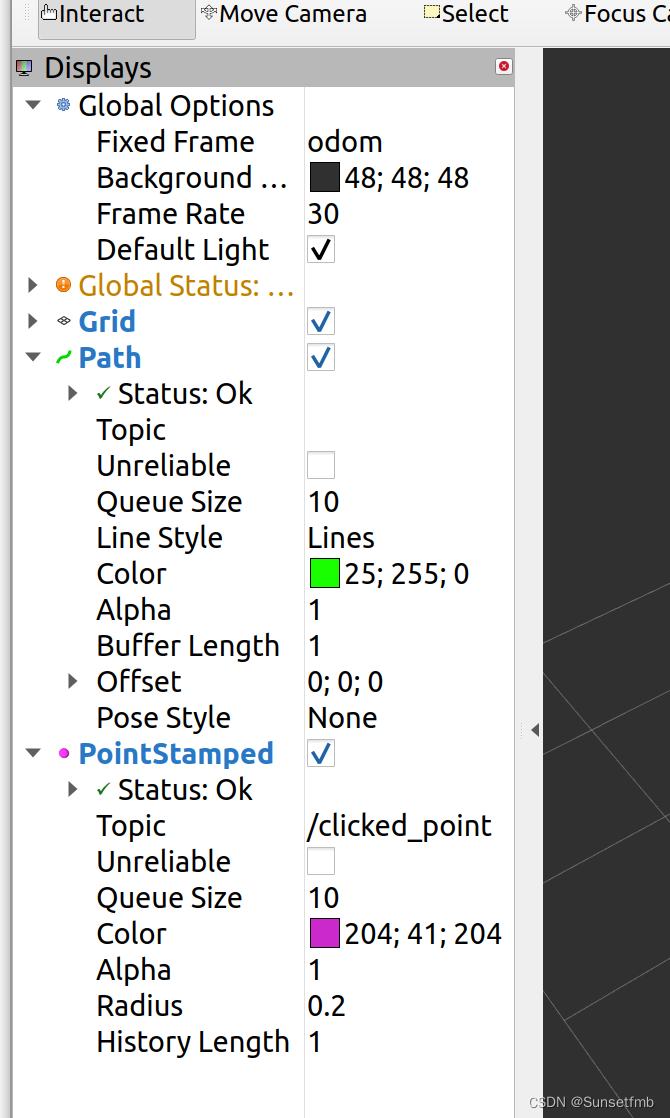Expand the Grid display properties
The height and width of the screenshot is (1118, 670).
tap(33, 321)
